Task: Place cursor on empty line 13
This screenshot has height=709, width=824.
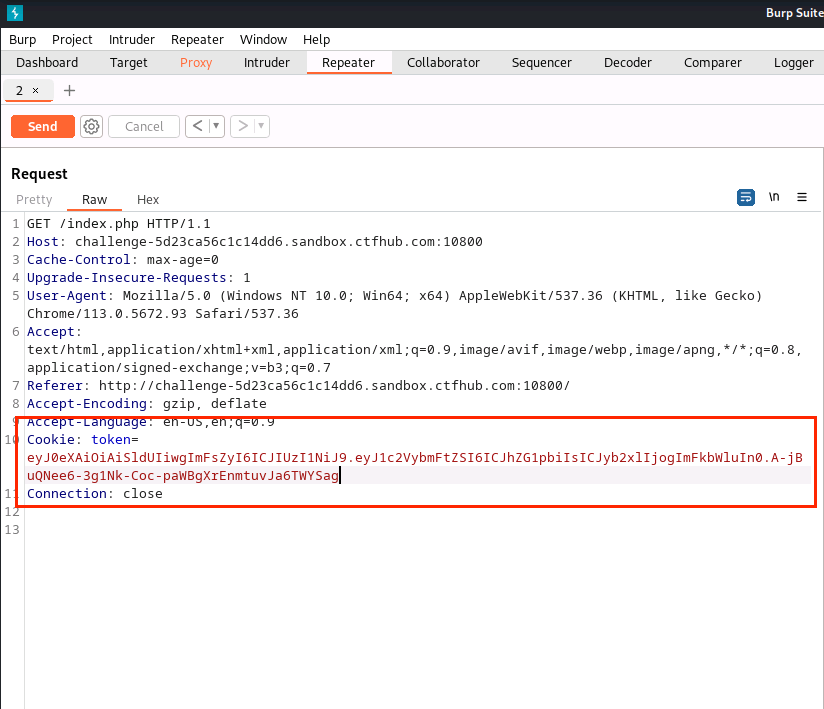Action: pyautogui.click(x=420, y=530)
